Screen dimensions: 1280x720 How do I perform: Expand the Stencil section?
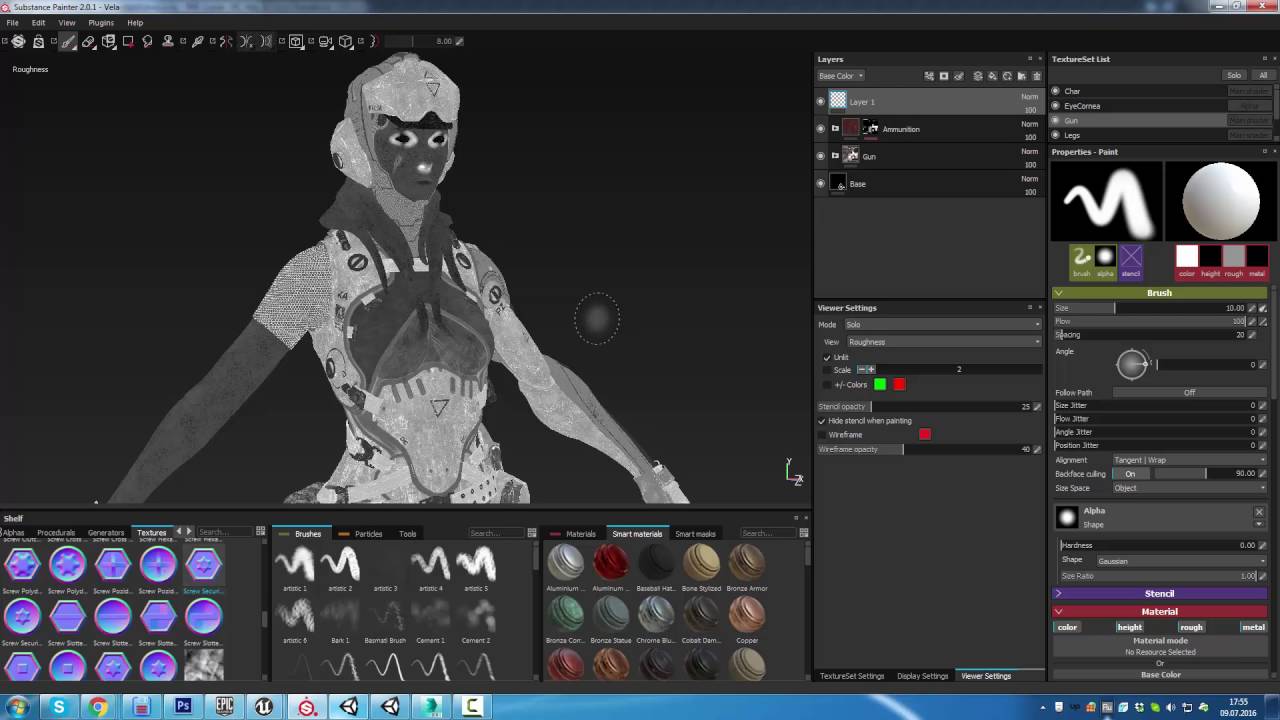point(1160,594)
